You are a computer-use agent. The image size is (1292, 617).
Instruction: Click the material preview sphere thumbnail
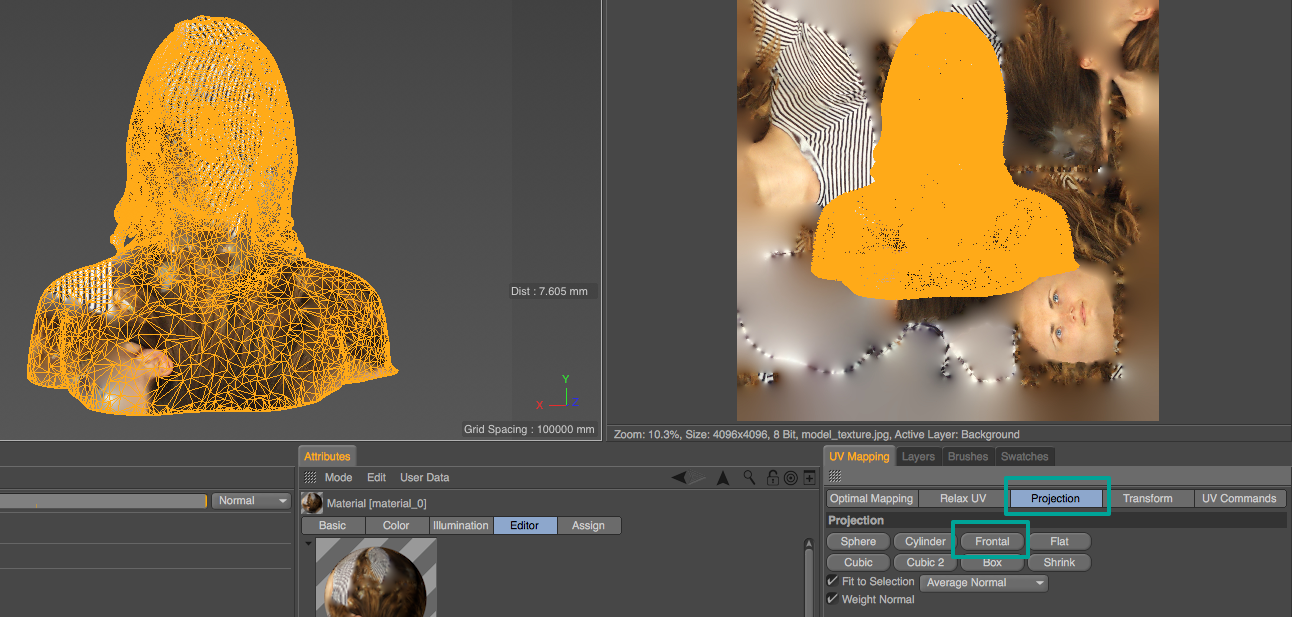tap(376, 577)
